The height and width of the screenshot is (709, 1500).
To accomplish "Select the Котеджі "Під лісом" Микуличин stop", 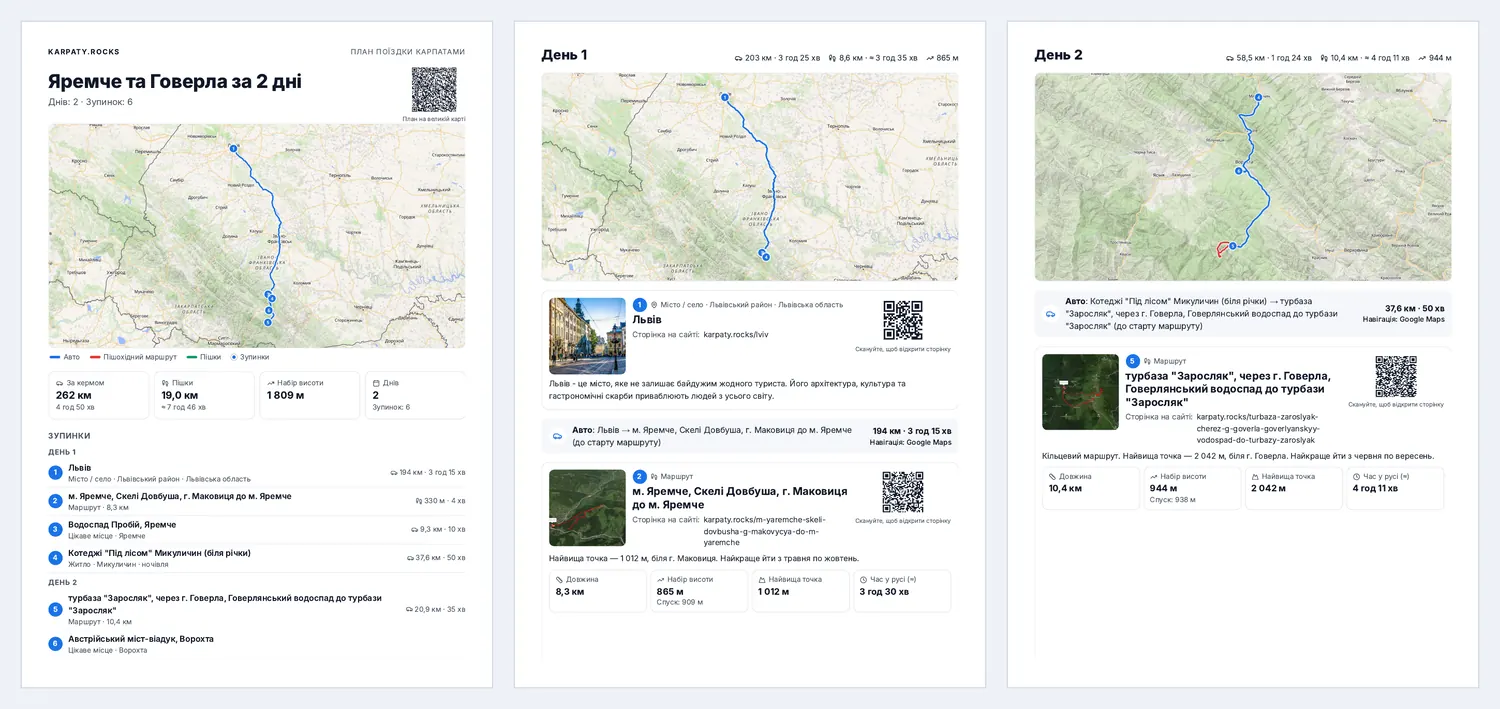I will coord(257,557).
